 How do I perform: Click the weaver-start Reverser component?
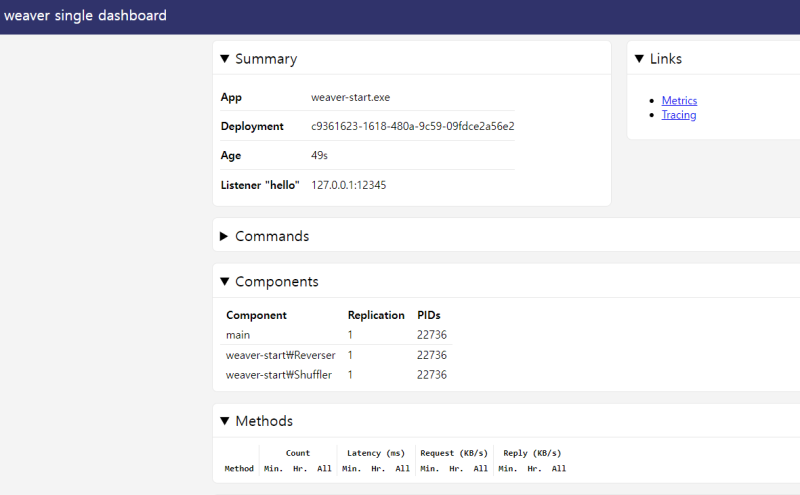[x=280, y=355]
